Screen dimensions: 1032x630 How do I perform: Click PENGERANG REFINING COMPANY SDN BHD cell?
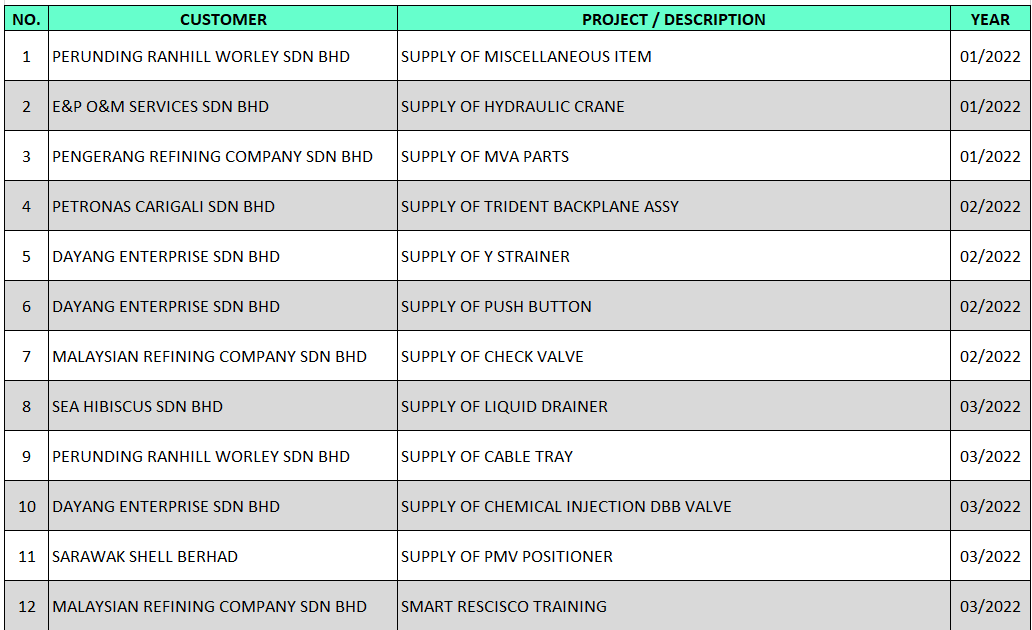click(212, 157)
